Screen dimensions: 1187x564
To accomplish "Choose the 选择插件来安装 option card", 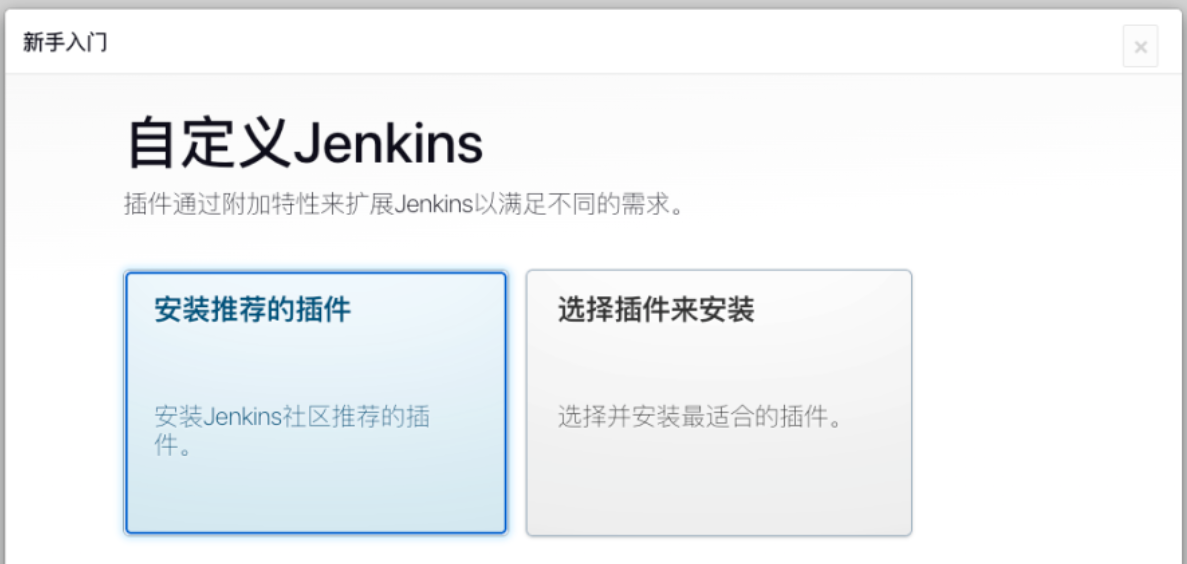I will tap(719, 403).
